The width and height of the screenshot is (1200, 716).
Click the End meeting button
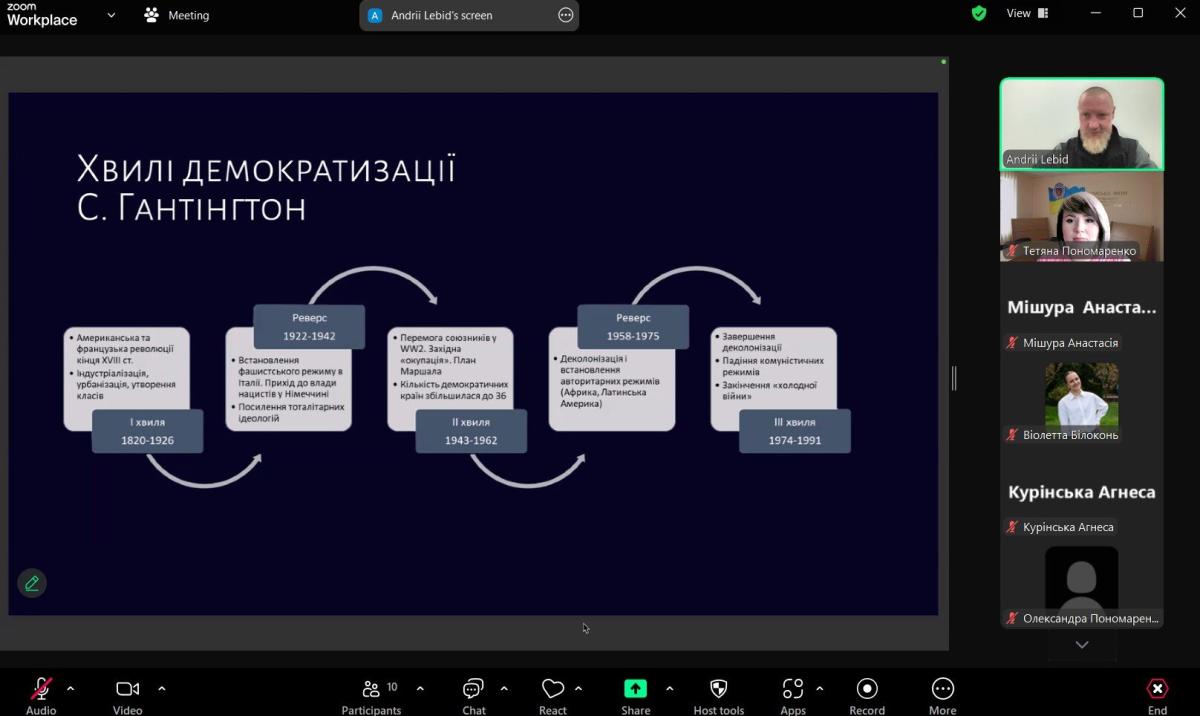[x=1157, y=690]
